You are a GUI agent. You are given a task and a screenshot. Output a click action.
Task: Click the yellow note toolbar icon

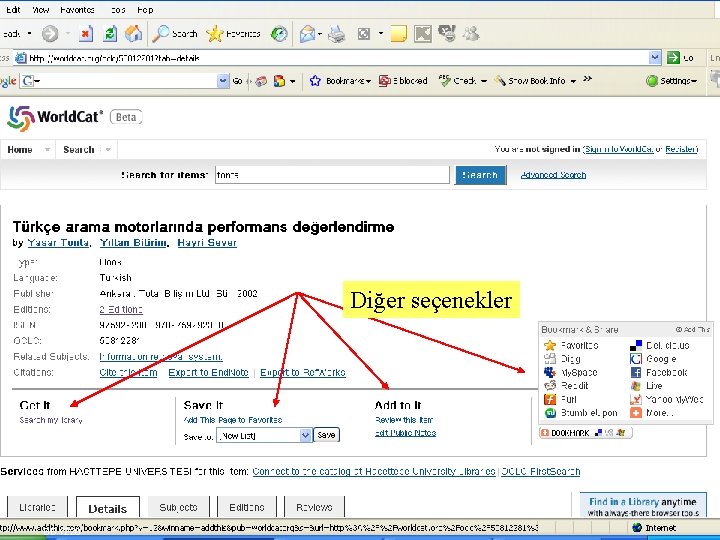tap(399, 34)
